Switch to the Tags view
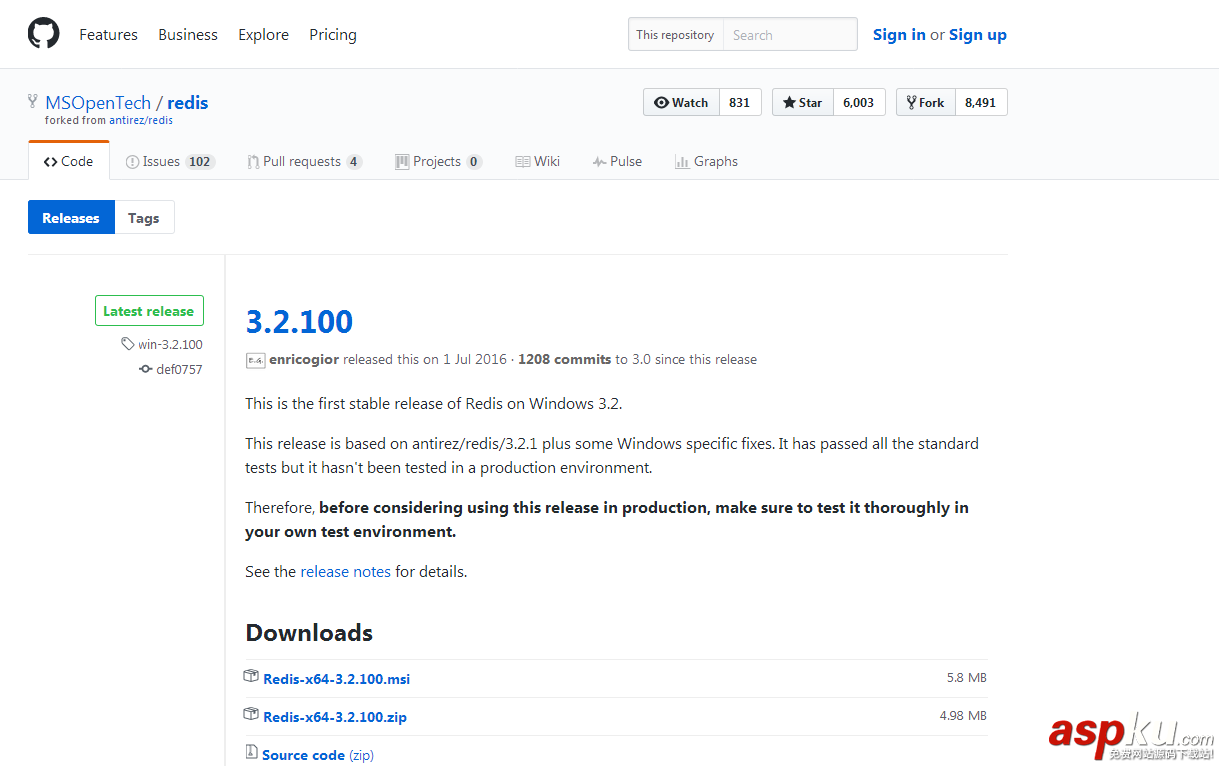1219x766 pixels. 143,218
